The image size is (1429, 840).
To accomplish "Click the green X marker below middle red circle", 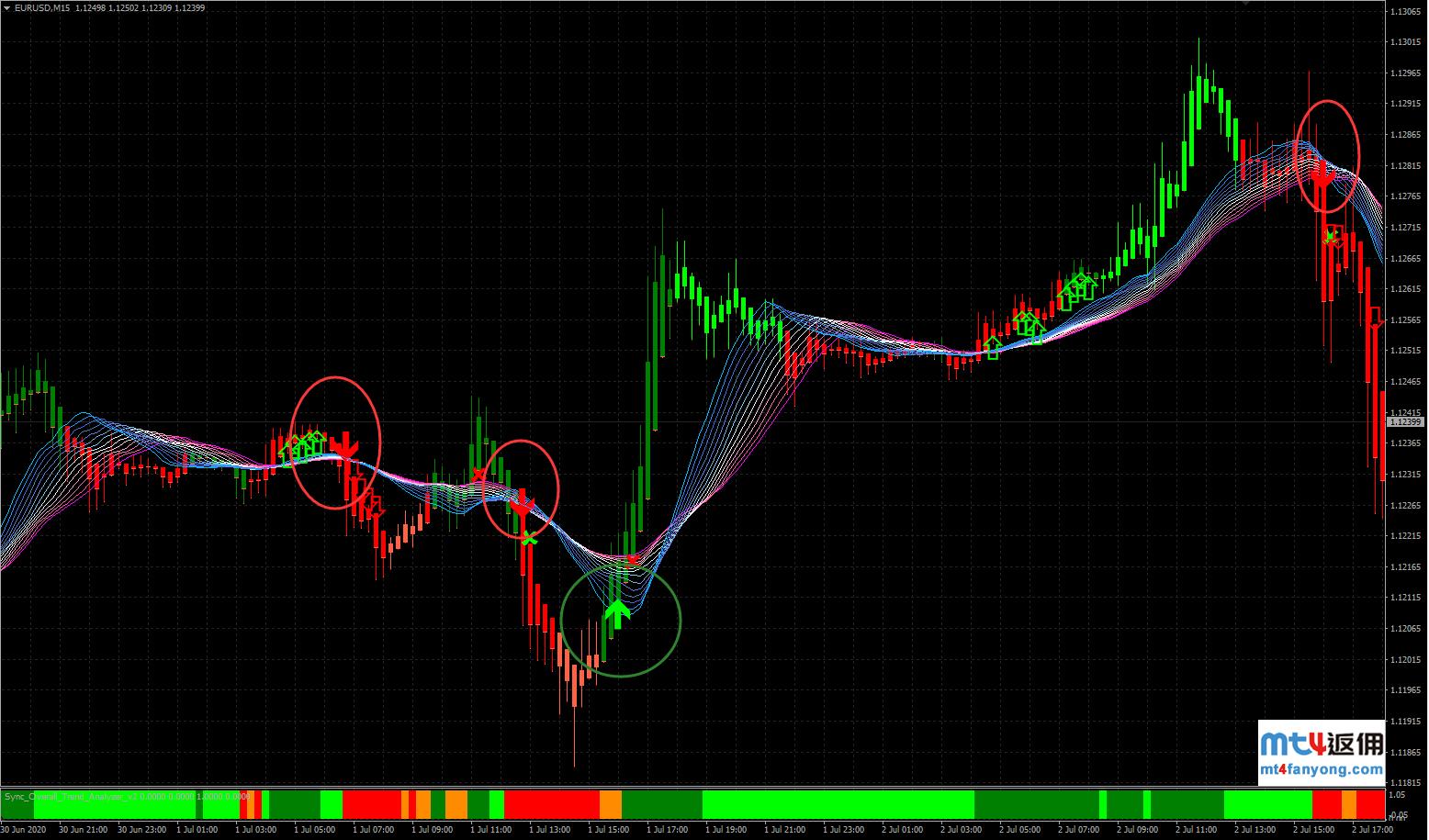I will 528,539.
